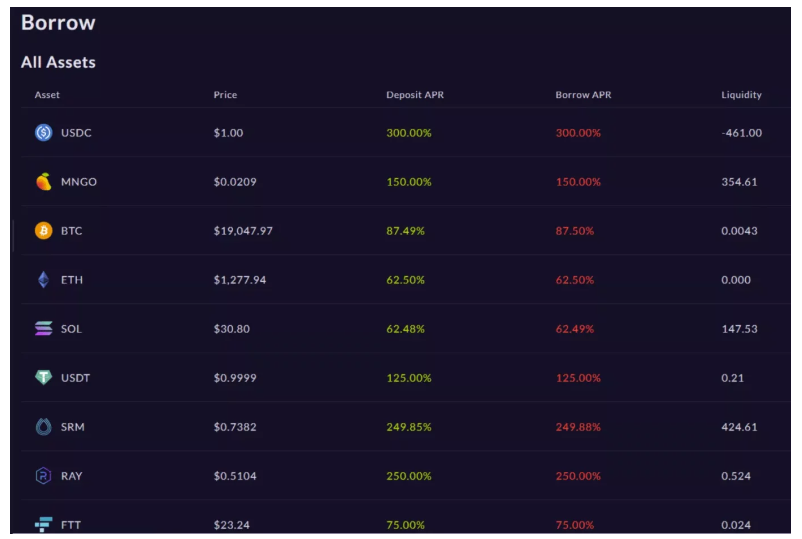
Task: Click the RAY hexagon icon
Action: click(43, 476)
